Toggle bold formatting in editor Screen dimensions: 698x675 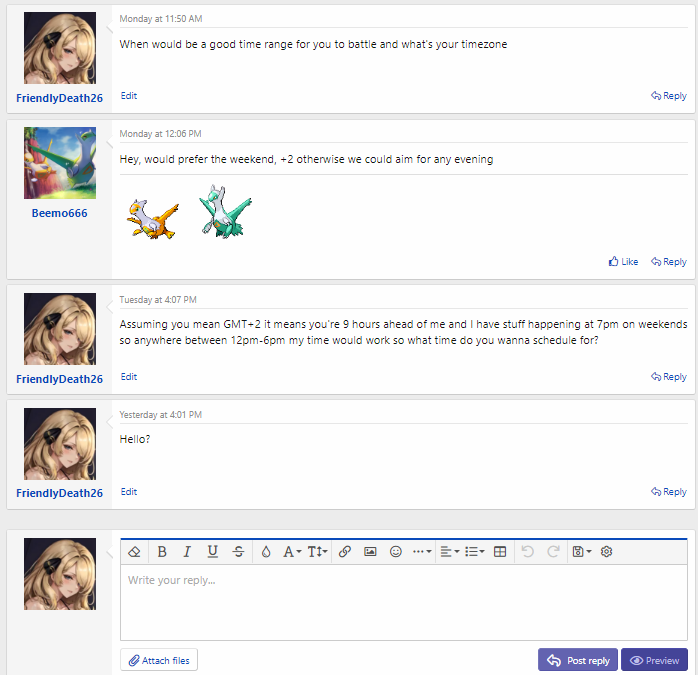pyautogui.click(x=162, y=551)
